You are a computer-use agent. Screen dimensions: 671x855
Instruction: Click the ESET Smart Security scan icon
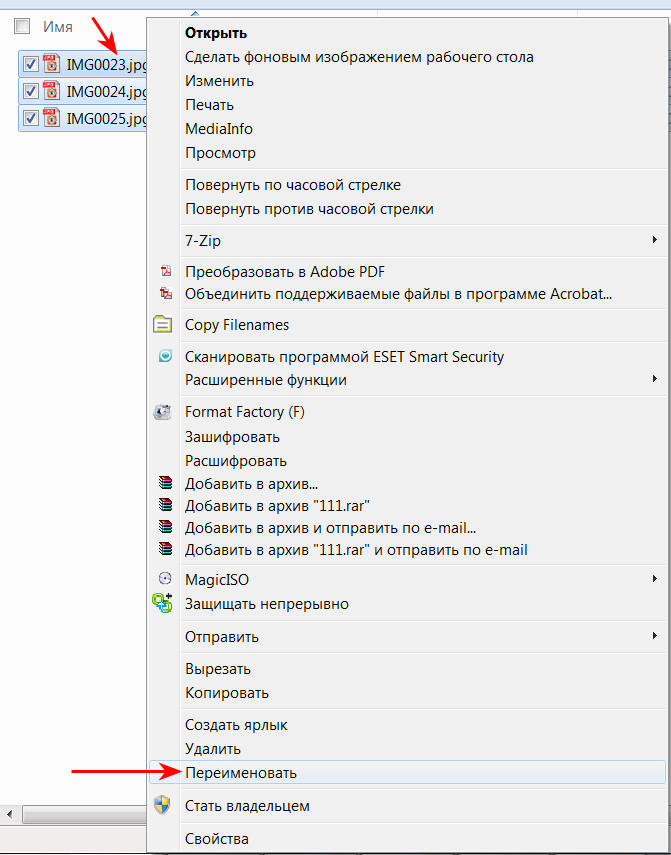tap(165, 357)
